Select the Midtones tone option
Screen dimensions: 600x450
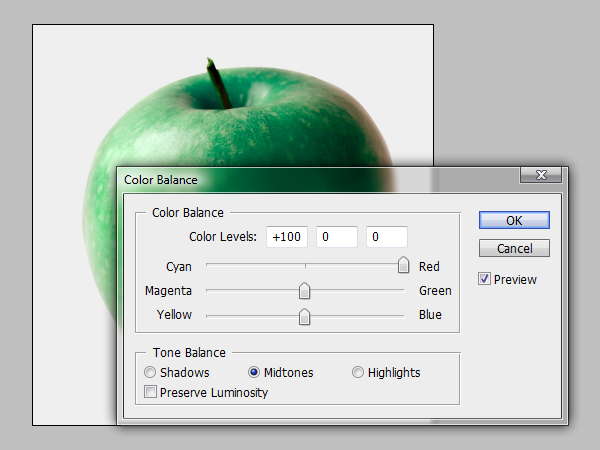tap(254, 372)
